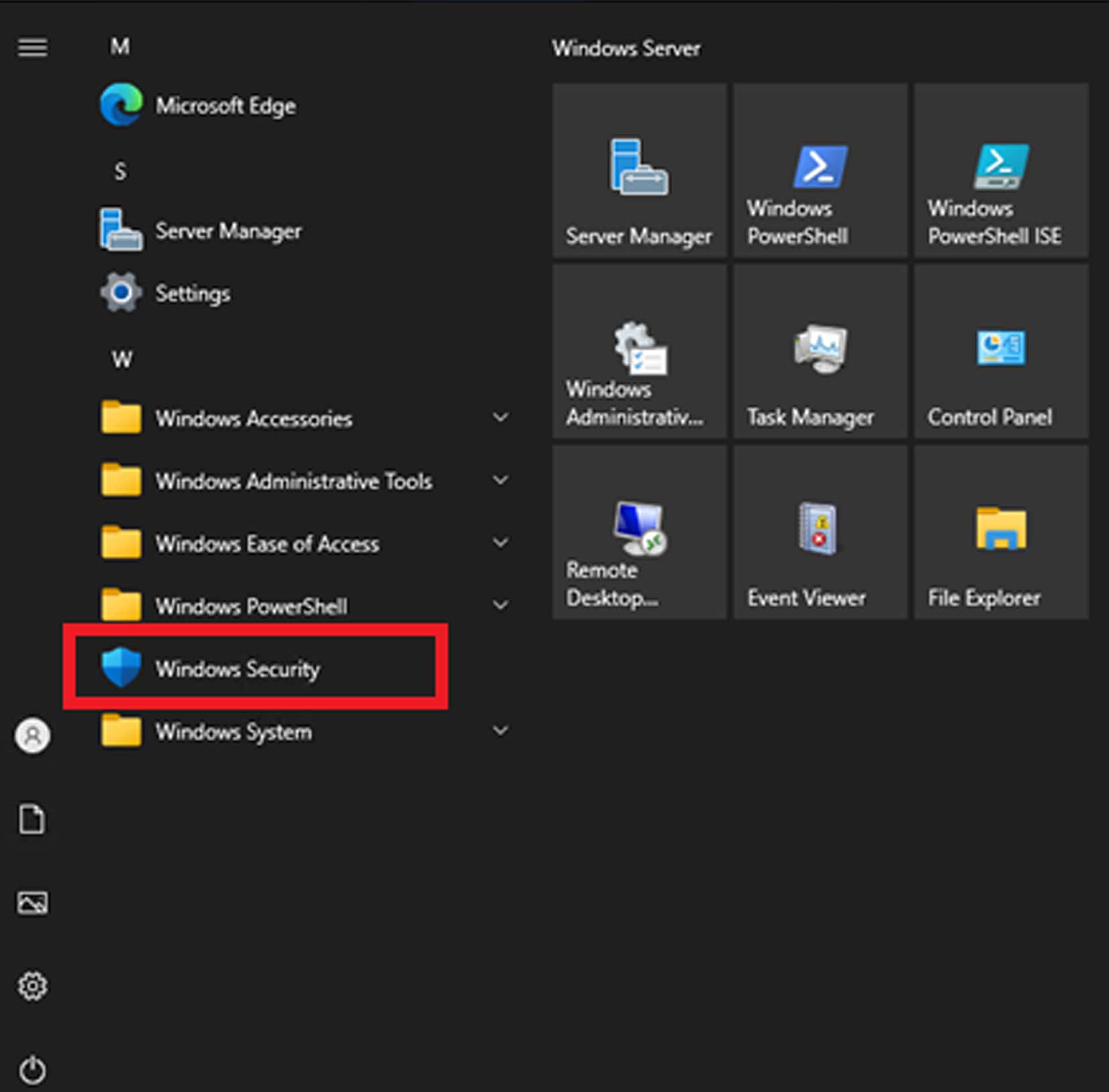Open the File Explorer tile
The height and width of the screenshot is (1092, 1109).
(x=1001, y=532)
